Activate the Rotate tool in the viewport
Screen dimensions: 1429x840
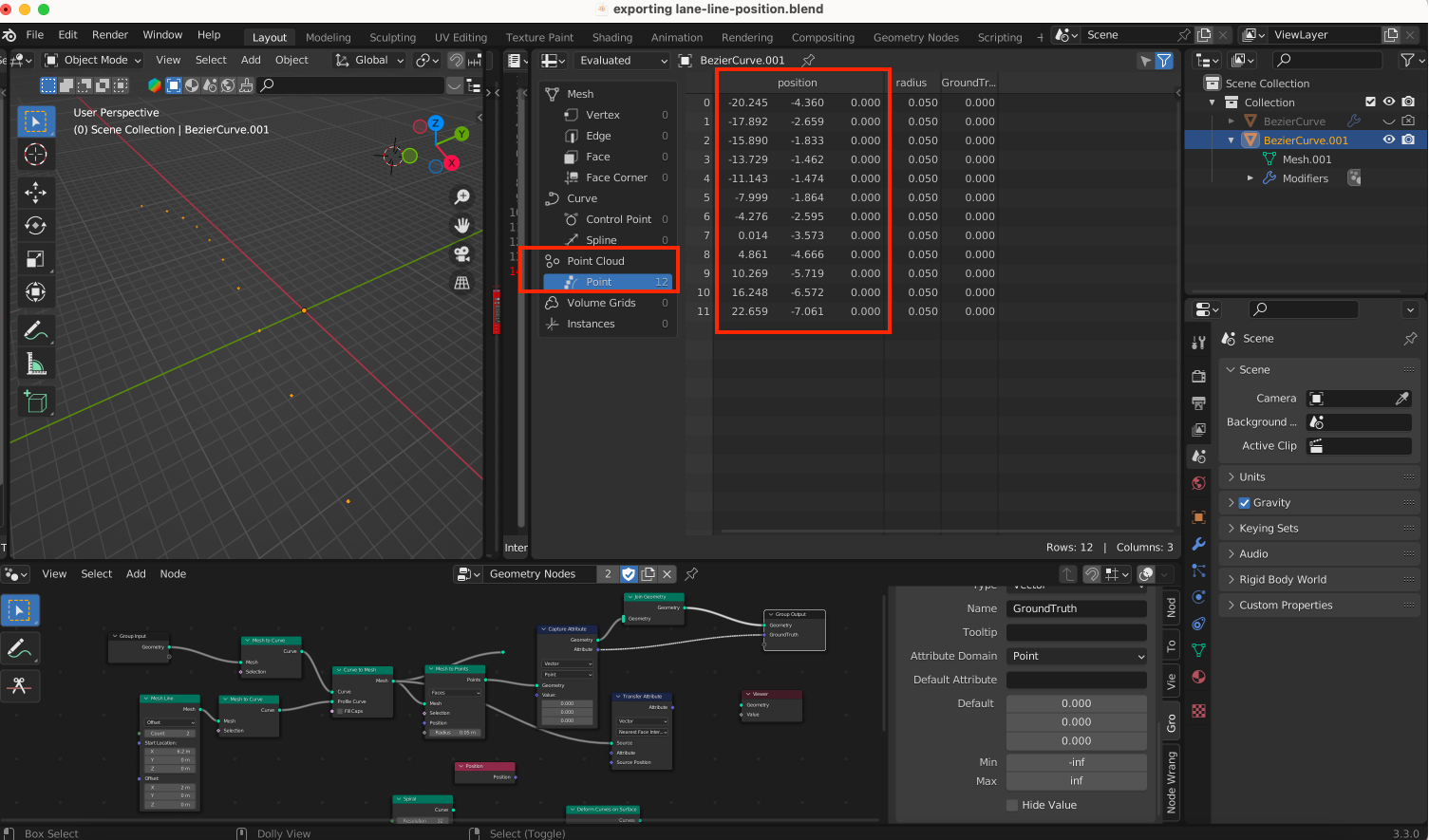pos(35,226)
